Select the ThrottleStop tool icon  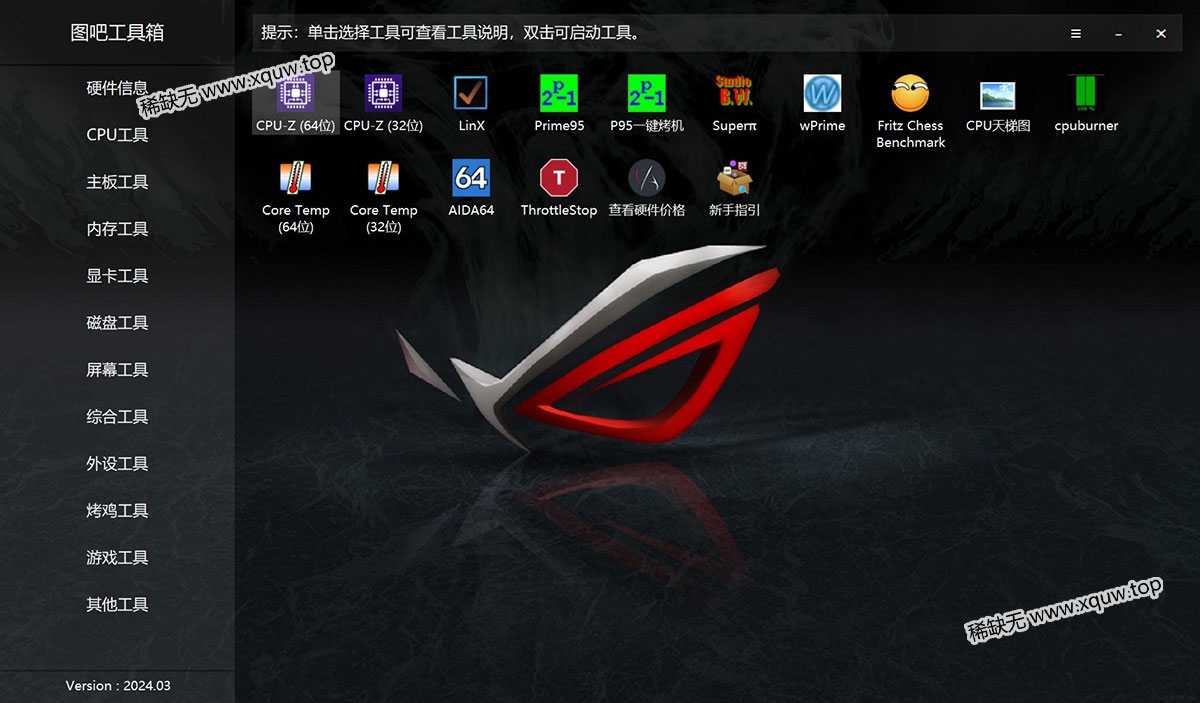pyautogui.click(x=559, y=178)
